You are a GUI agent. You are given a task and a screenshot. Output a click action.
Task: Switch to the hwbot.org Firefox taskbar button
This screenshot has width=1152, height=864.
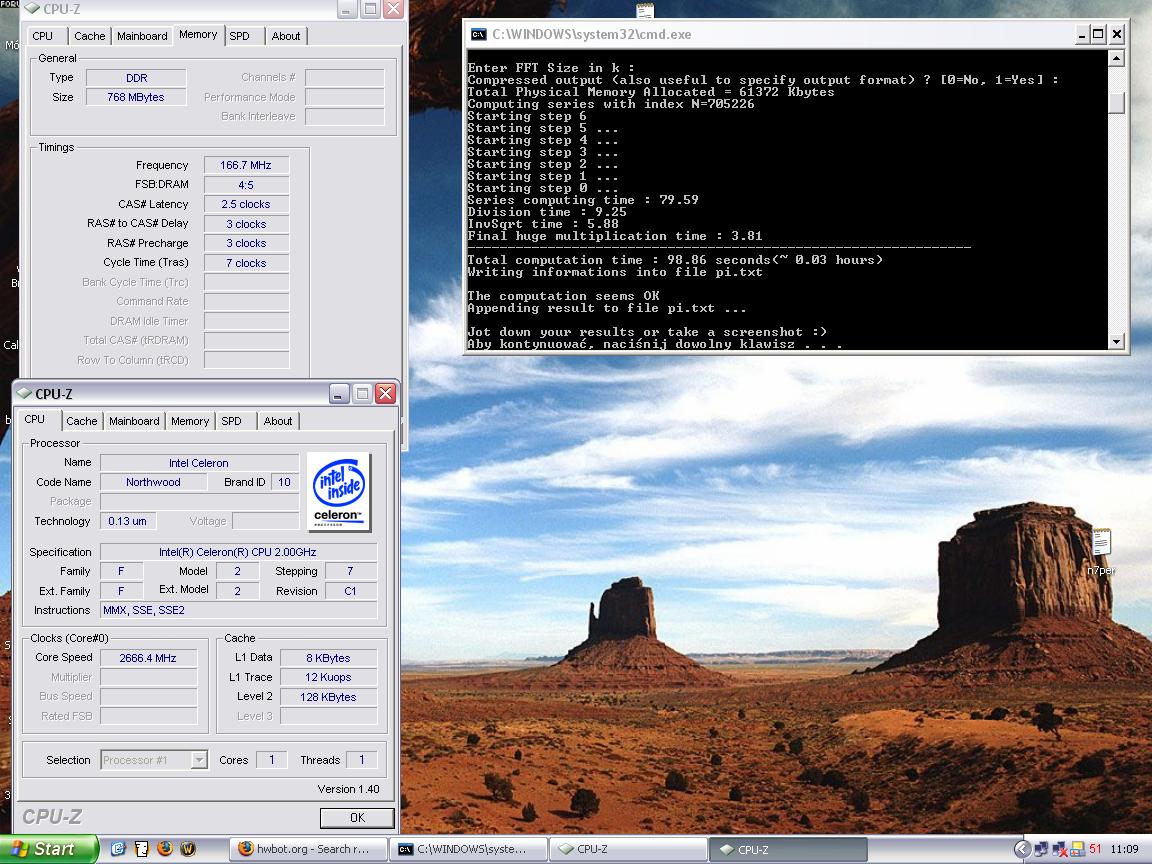[307, 849]
